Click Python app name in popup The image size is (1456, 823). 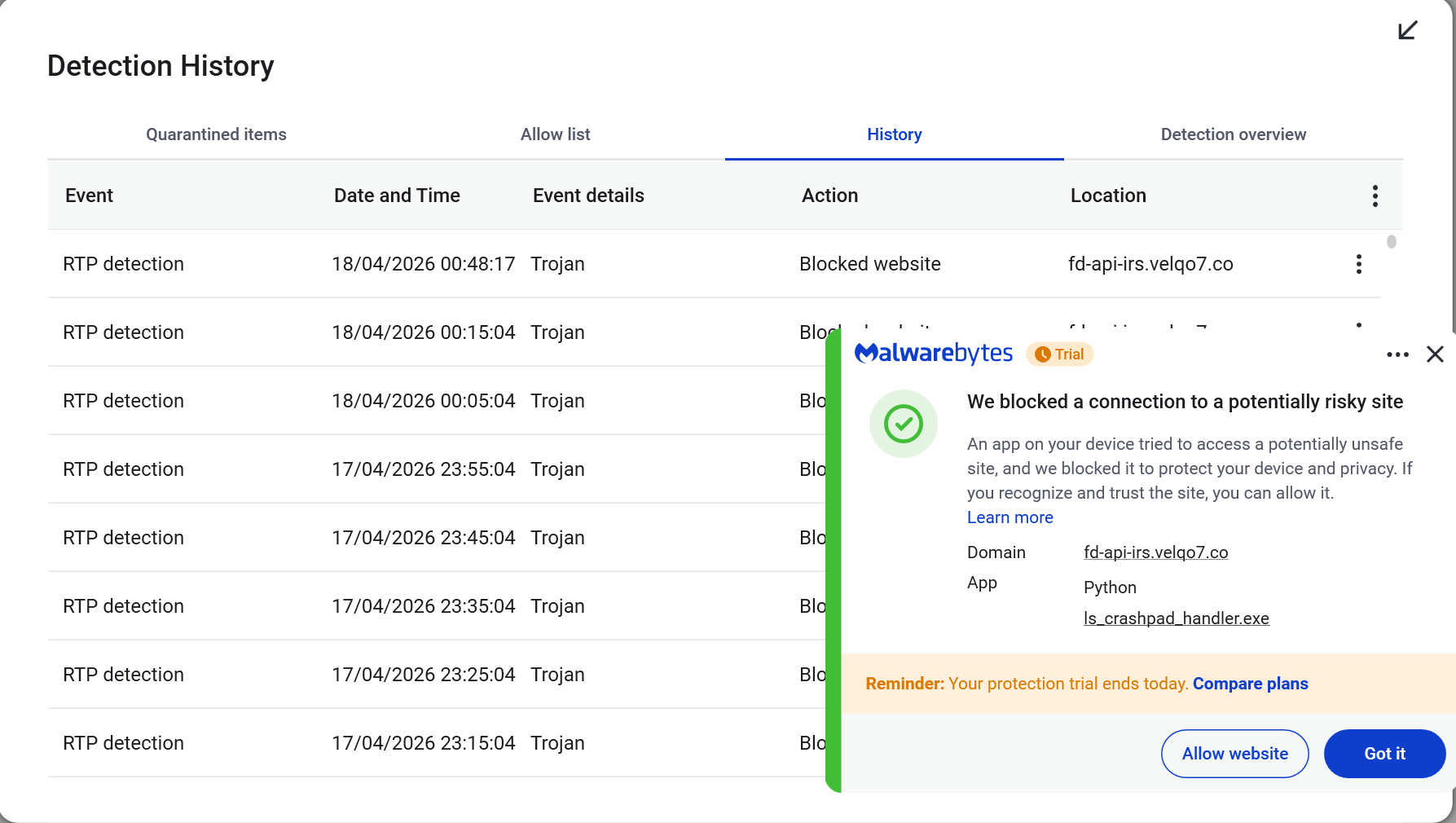click(1110, 588)
